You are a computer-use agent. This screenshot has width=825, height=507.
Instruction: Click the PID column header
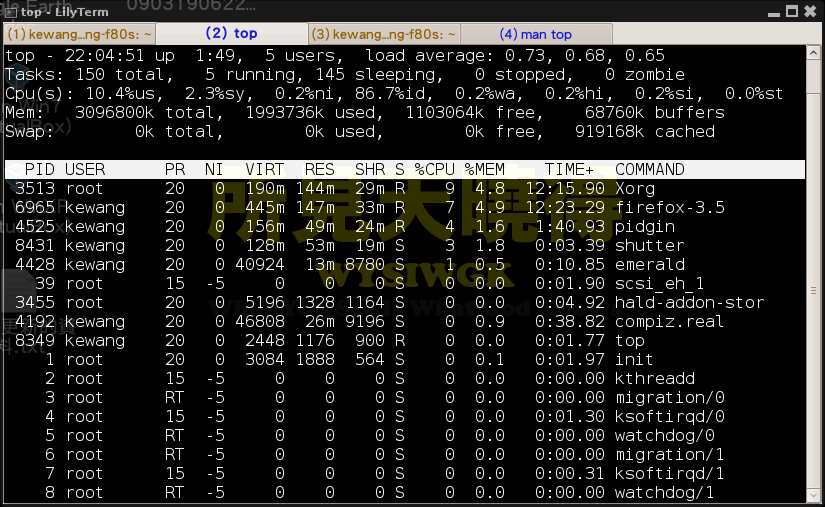[x=39, y=169]
